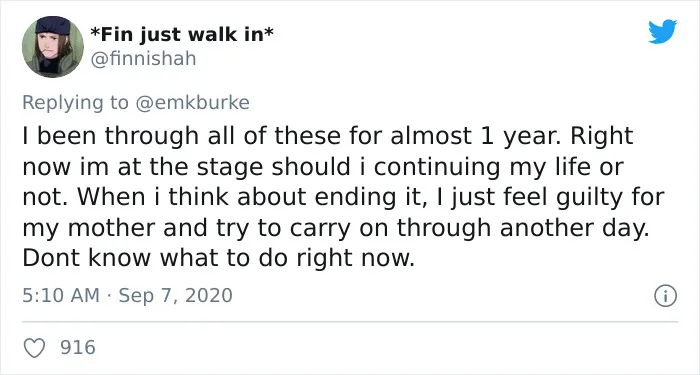Click the line starting 'my mother and try'

[x=335, y=228]
